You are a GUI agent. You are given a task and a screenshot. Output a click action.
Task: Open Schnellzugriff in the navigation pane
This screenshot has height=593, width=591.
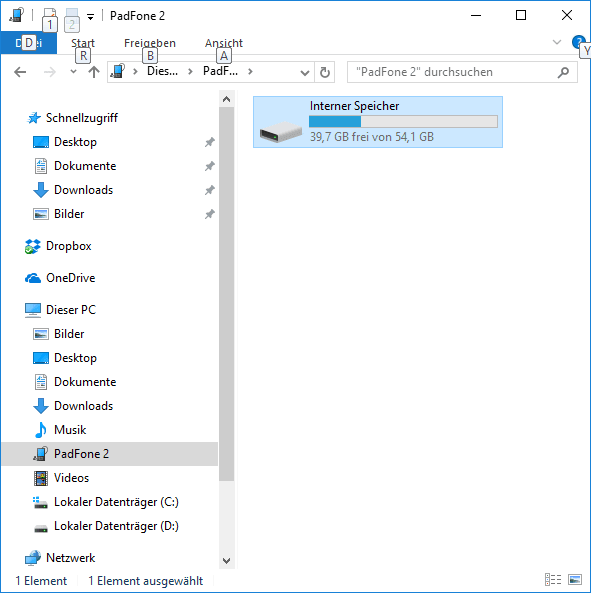pyautogui.click(x=82, y=118)
